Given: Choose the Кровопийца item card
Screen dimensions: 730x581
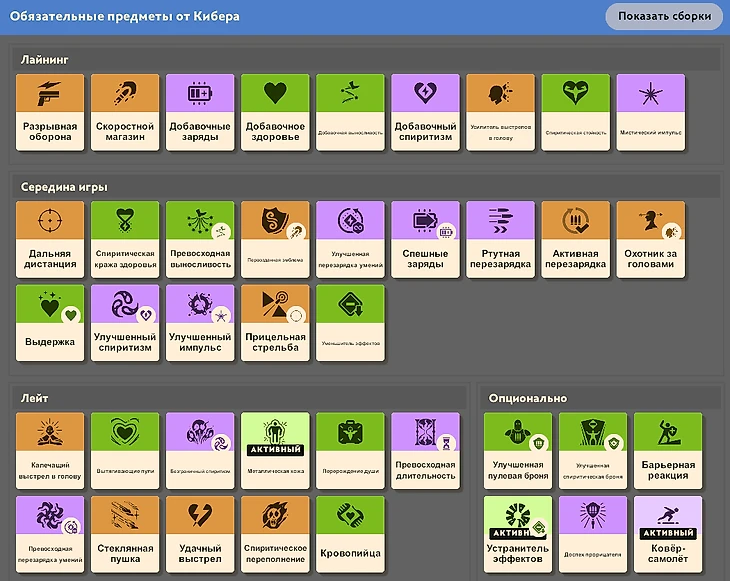Looking at the screenshot, I should (350, 536).
